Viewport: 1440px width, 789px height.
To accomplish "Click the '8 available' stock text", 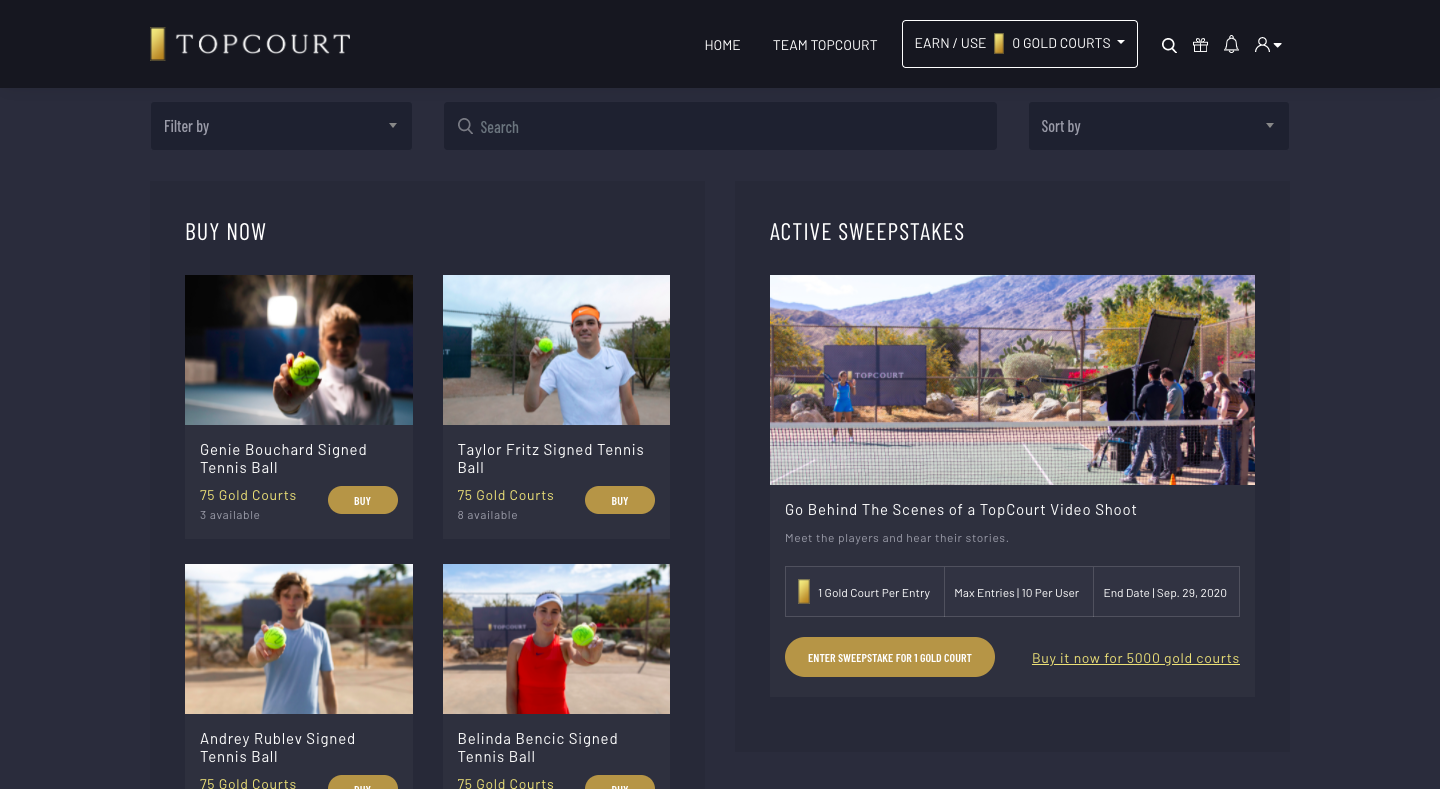I will tap(488, 515).
